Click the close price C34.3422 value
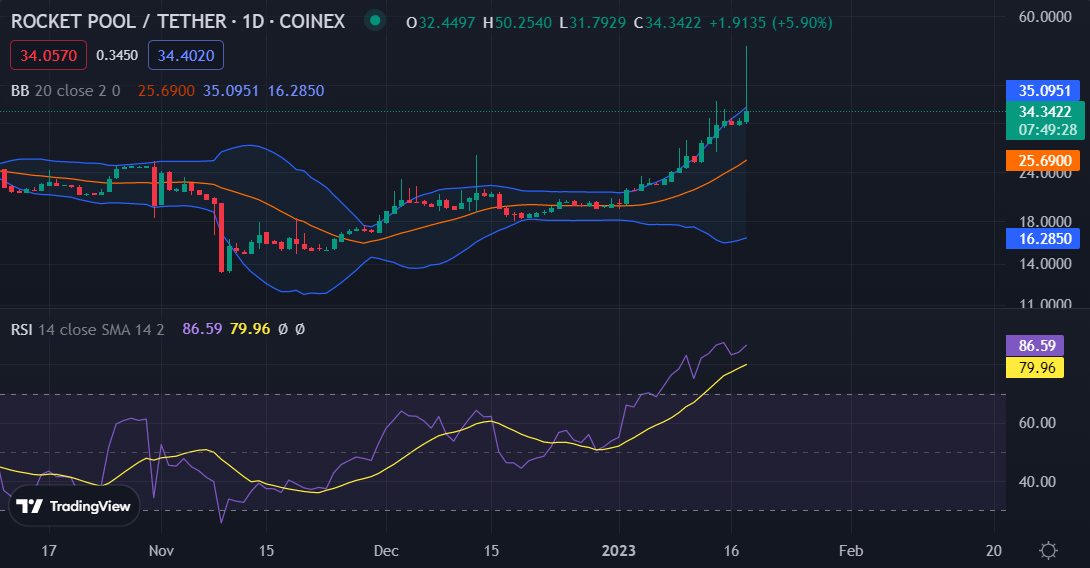This screenshot has height=568, width=1090. [667, 23]
